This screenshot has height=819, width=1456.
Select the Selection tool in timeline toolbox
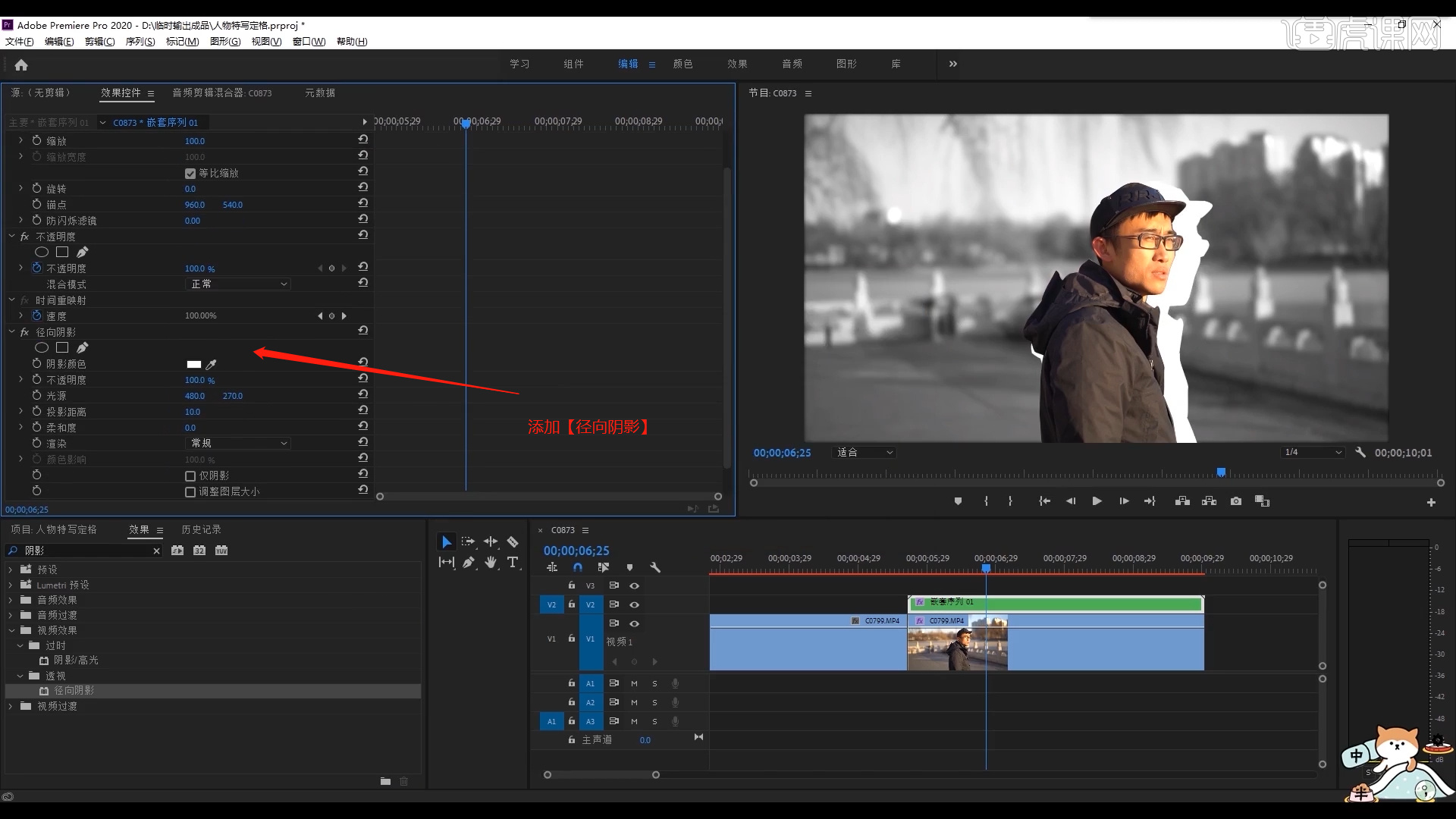tap(446, 541)
